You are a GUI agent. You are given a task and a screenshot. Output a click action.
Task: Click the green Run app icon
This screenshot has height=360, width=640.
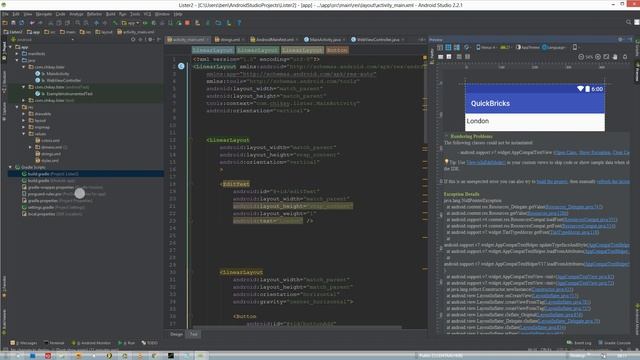(144, 23)
